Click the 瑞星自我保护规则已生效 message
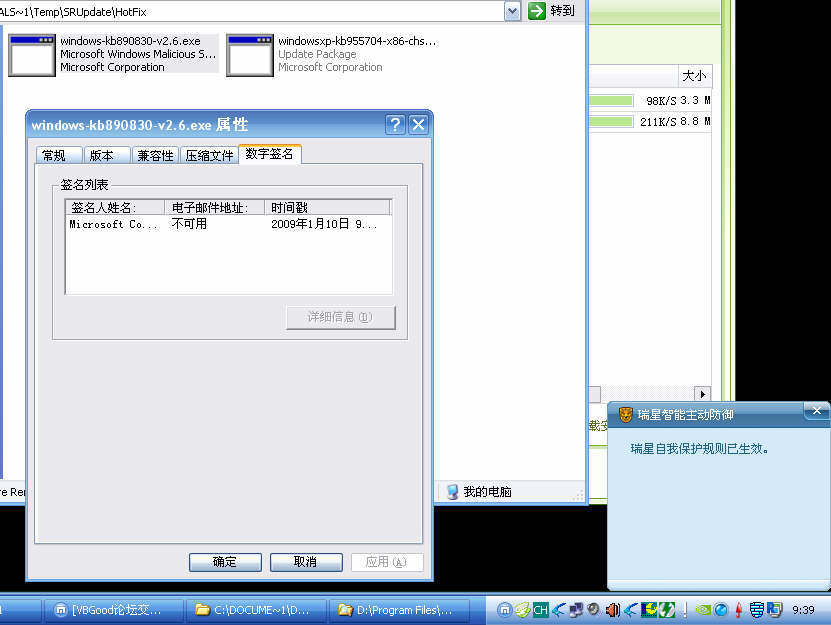 pyautogui.click(x=699, y=449)
